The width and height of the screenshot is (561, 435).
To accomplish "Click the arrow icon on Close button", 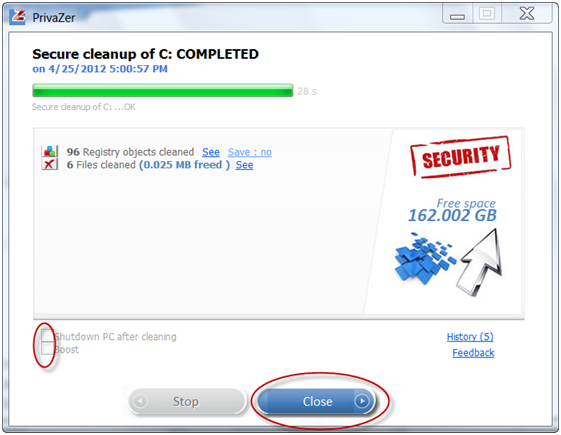I will point(362,401).
